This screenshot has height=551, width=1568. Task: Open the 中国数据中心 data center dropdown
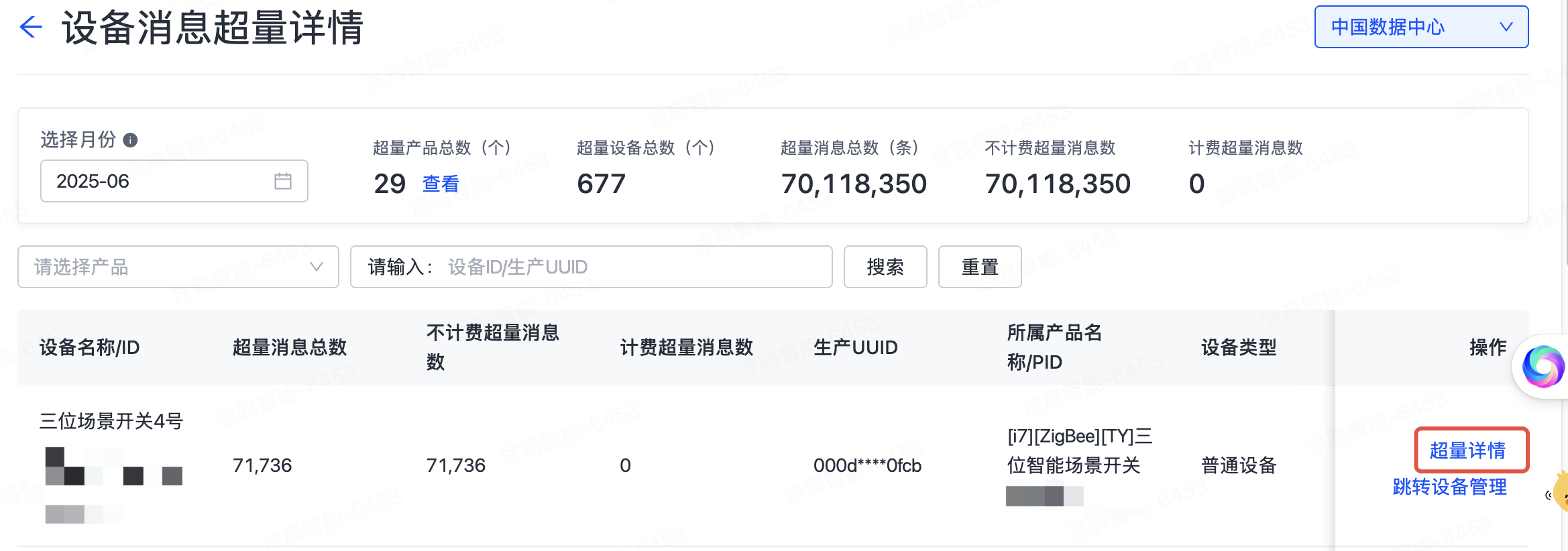(x=1421, y=27)
